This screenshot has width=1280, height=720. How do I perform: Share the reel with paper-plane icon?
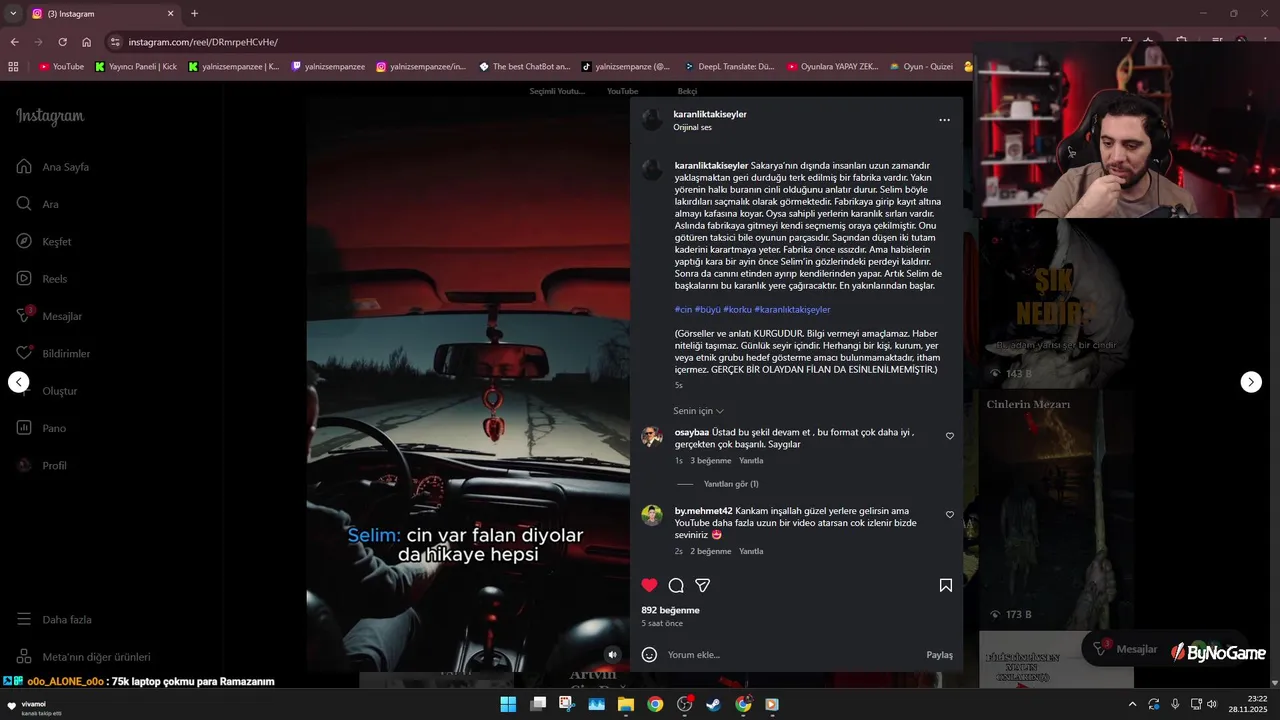[703, 585]
